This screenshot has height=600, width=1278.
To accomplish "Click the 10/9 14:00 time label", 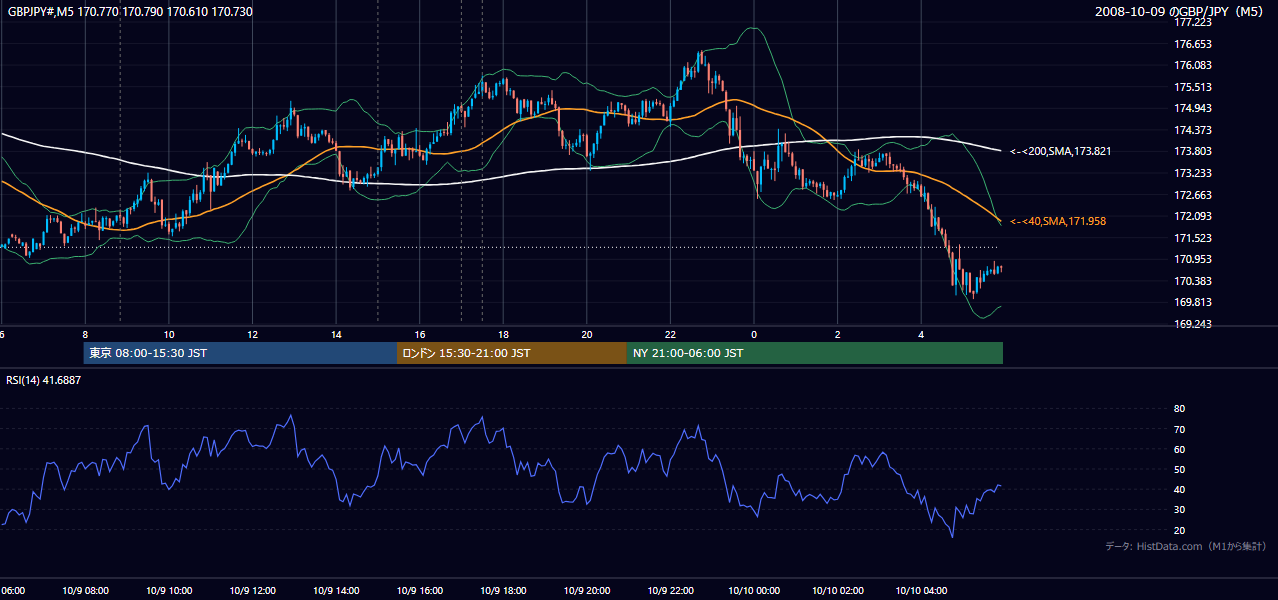I will click(x=336, y=591).
